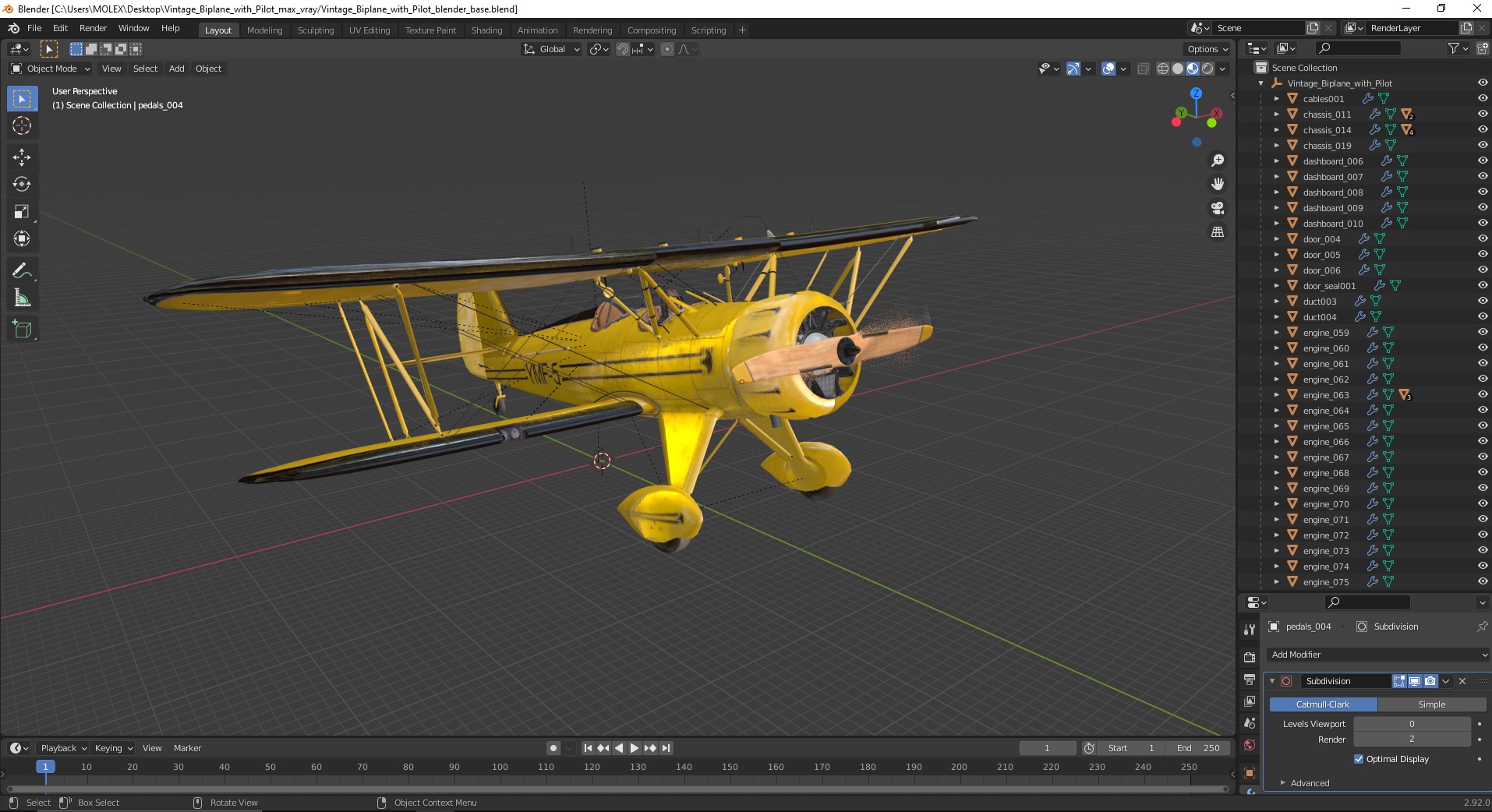Open the Tool properties tab

[x=1250, y=629]
